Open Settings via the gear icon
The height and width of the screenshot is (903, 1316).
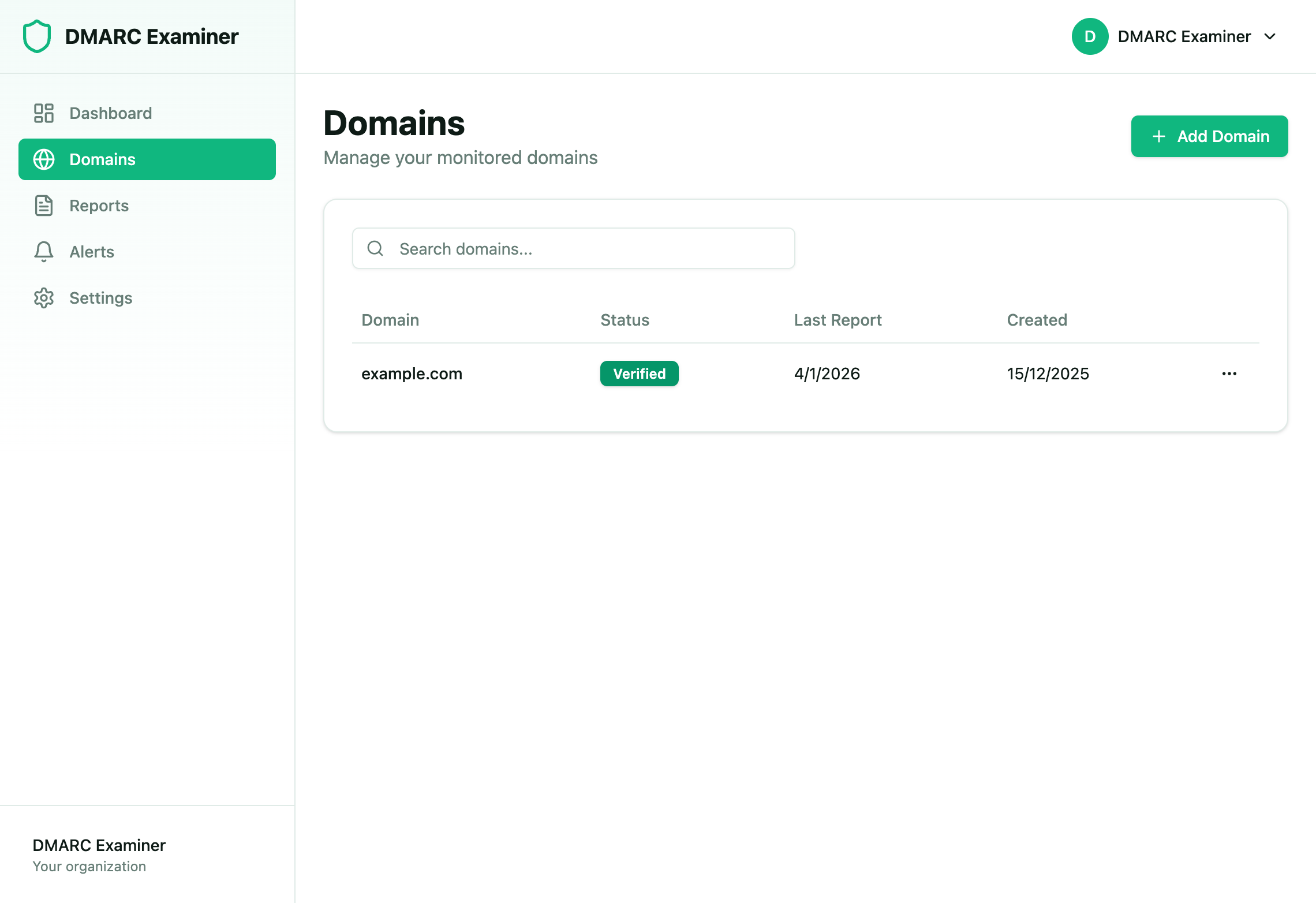pyautogui.click(x=43, y=298)
